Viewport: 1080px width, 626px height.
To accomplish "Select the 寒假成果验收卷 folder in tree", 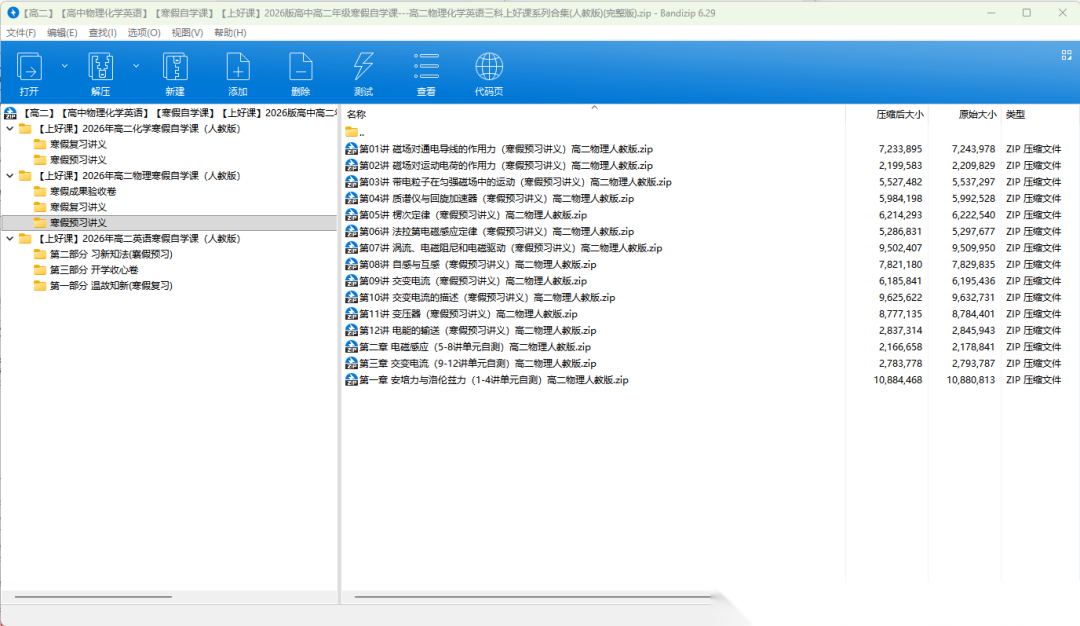I will click(82, 191).
